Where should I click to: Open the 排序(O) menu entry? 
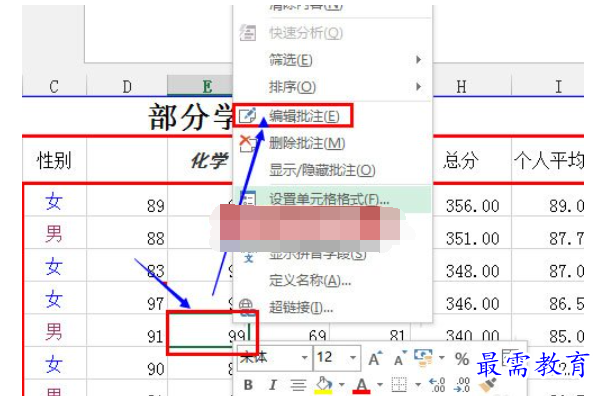point(332,87)
